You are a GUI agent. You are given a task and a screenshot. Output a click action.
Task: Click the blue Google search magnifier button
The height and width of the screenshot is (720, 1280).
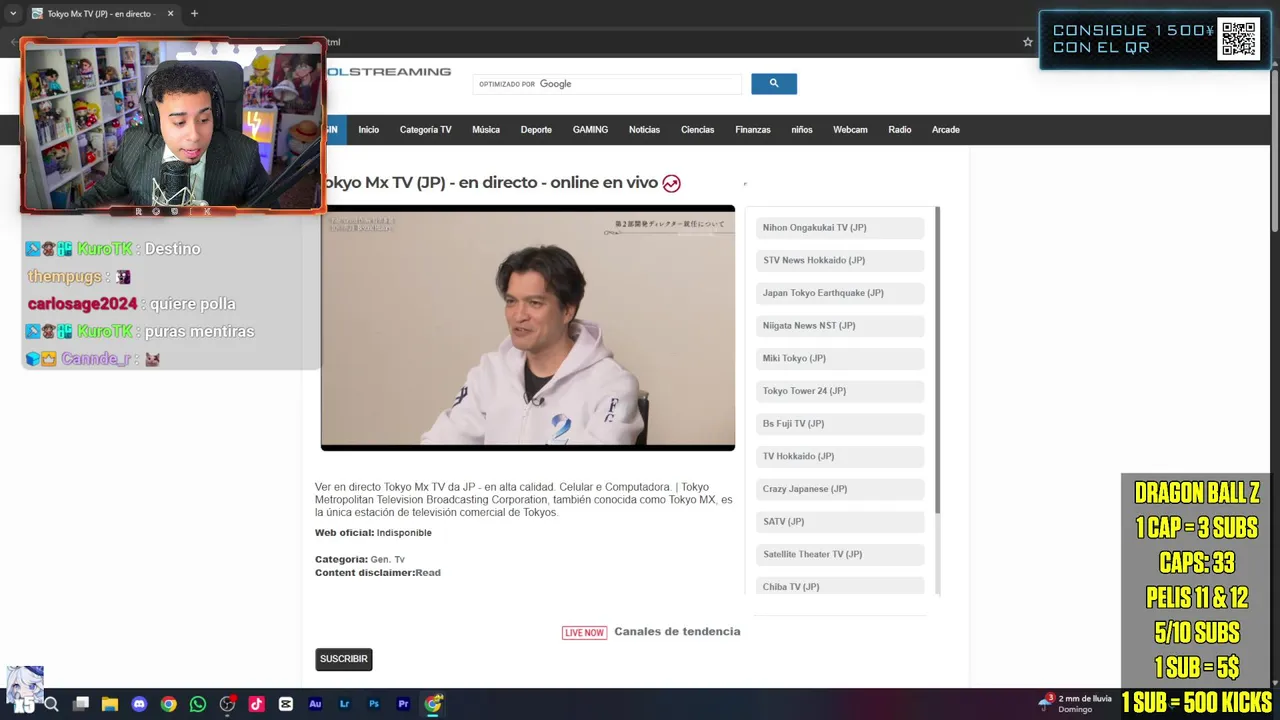pos(774,84)
